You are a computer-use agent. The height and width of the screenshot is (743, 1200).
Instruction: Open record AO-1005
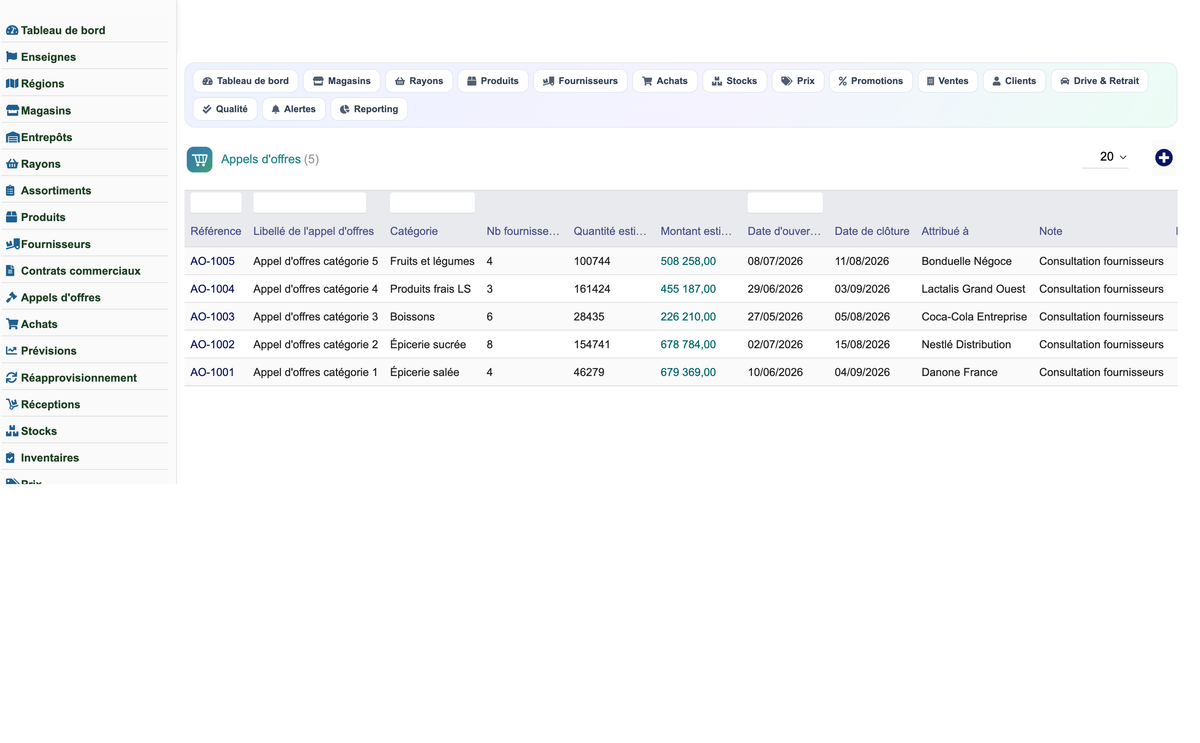click(212, 261)
